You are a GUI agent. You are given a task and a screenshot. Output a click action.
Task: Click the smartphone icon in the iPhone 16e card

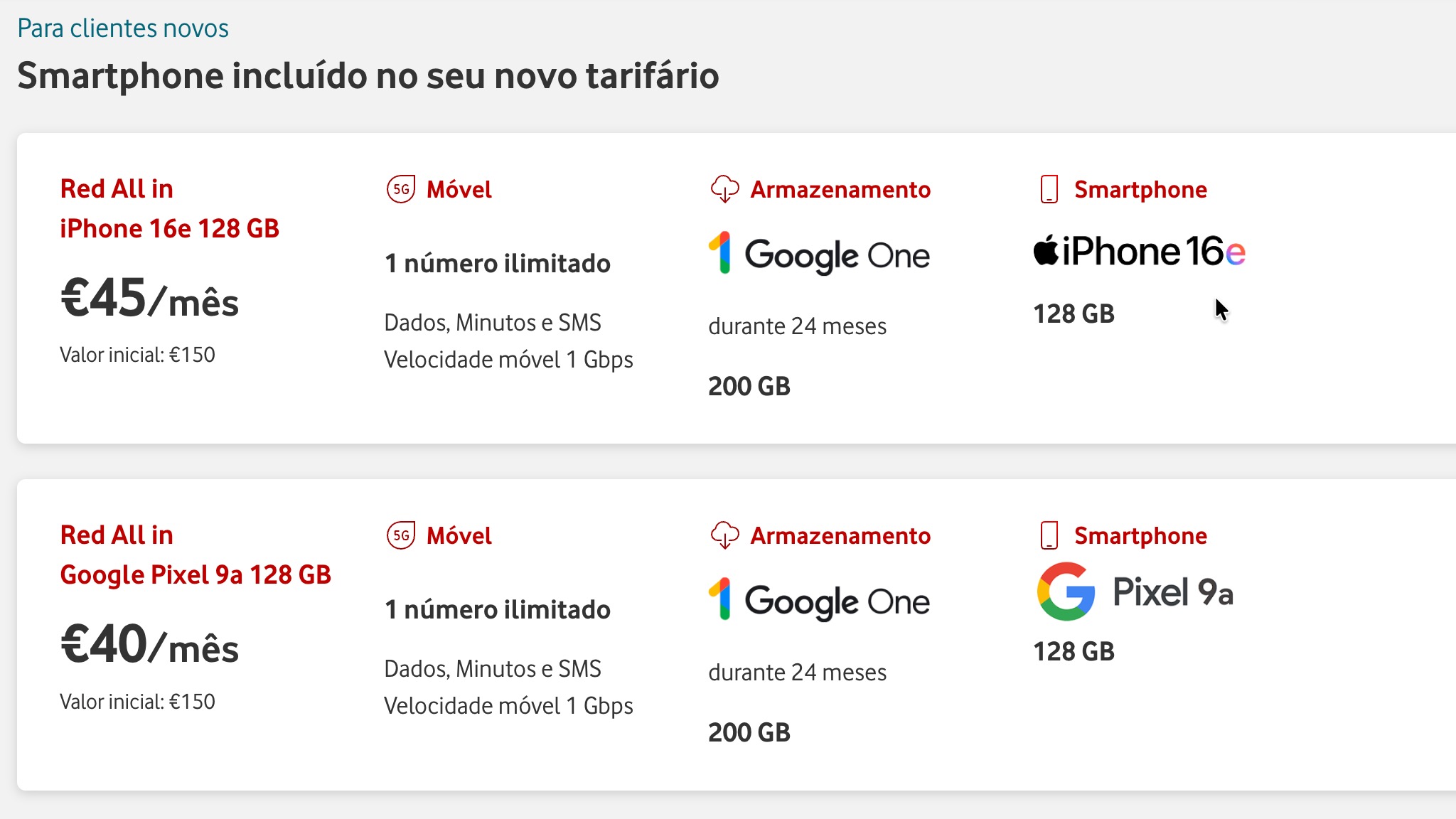1049,189
